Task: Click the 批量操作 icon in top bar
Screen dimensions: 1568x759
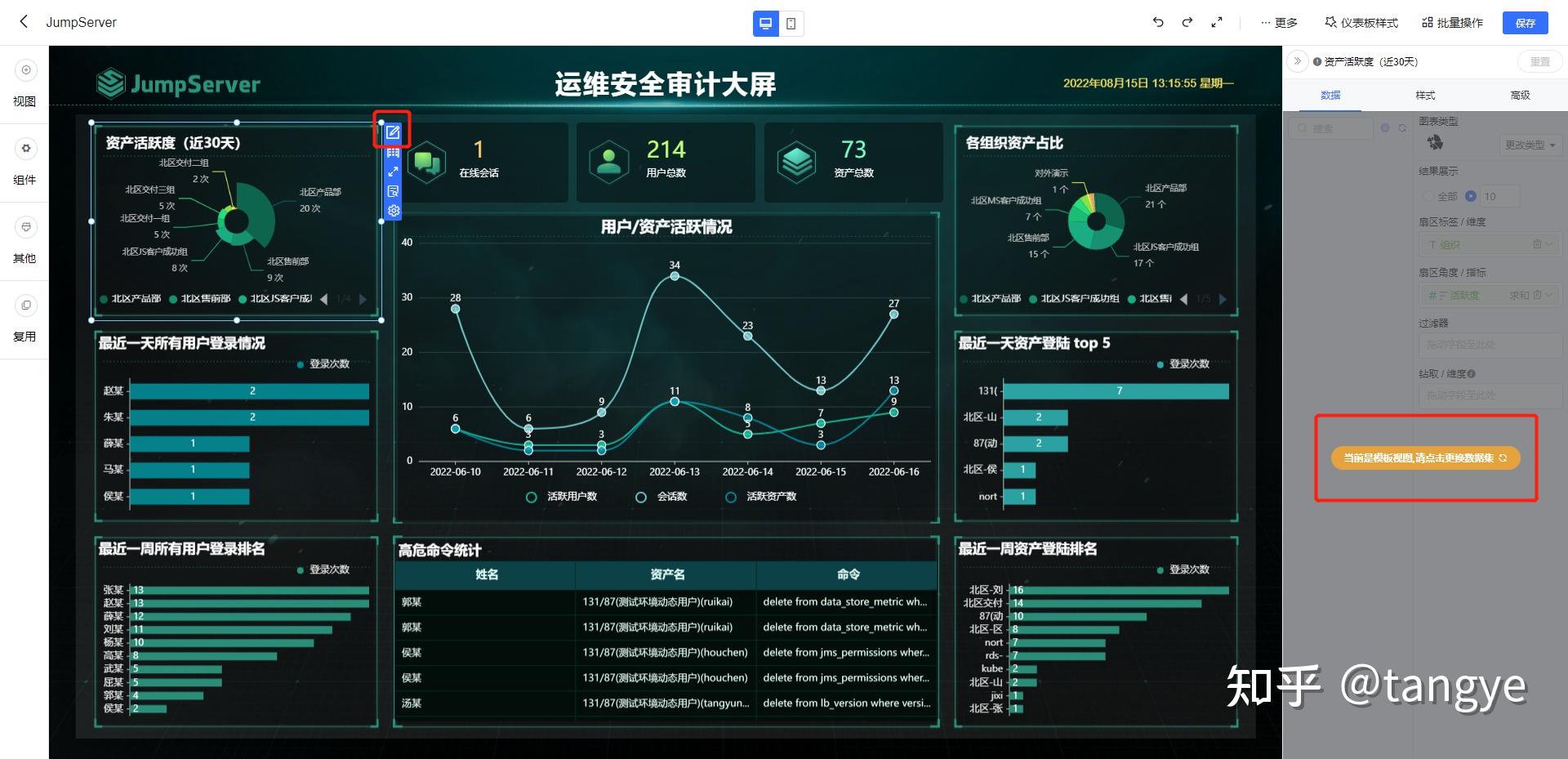Action: [x=1428, y=22]
